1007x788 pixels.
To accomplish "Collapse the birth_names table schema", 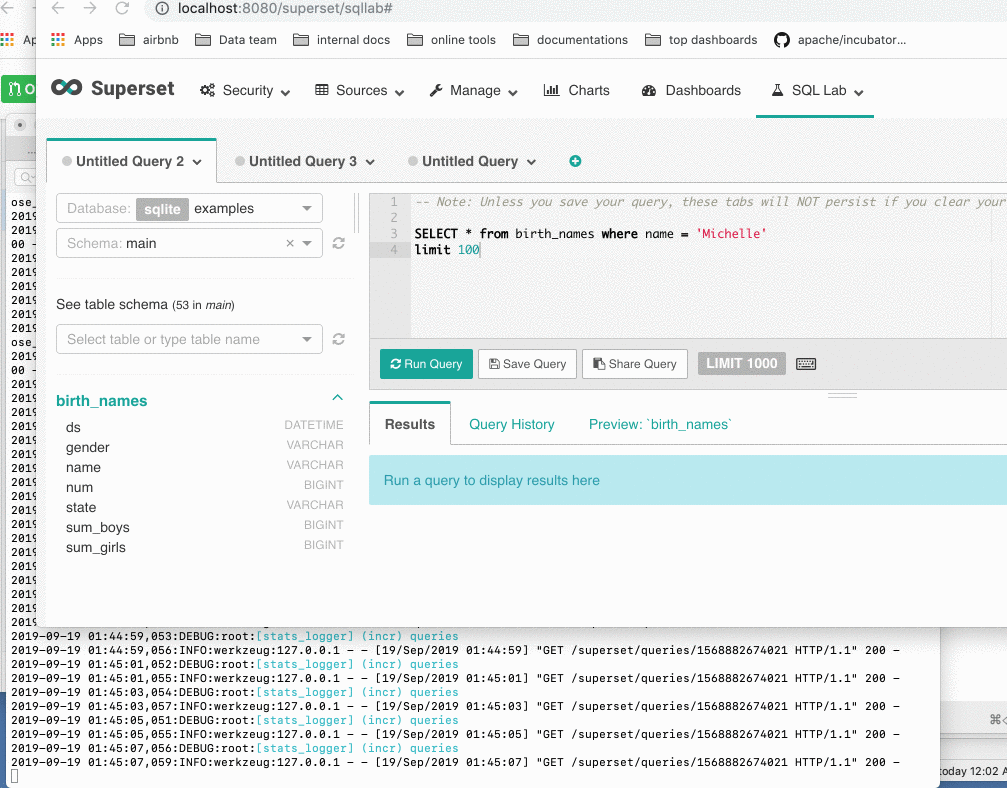I will (337, 398).
